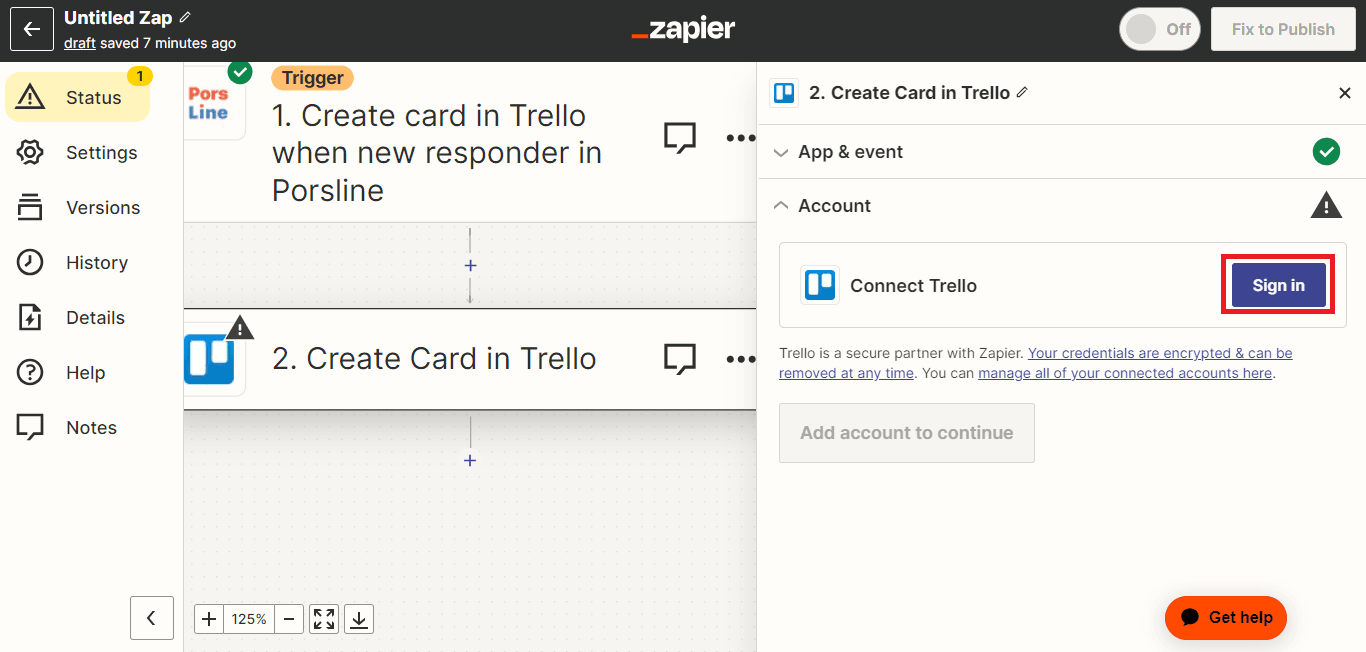Viewport: 1366px width, 652px height.
Task: Collapse the left sidebar chevron
Action: (152, 618)
